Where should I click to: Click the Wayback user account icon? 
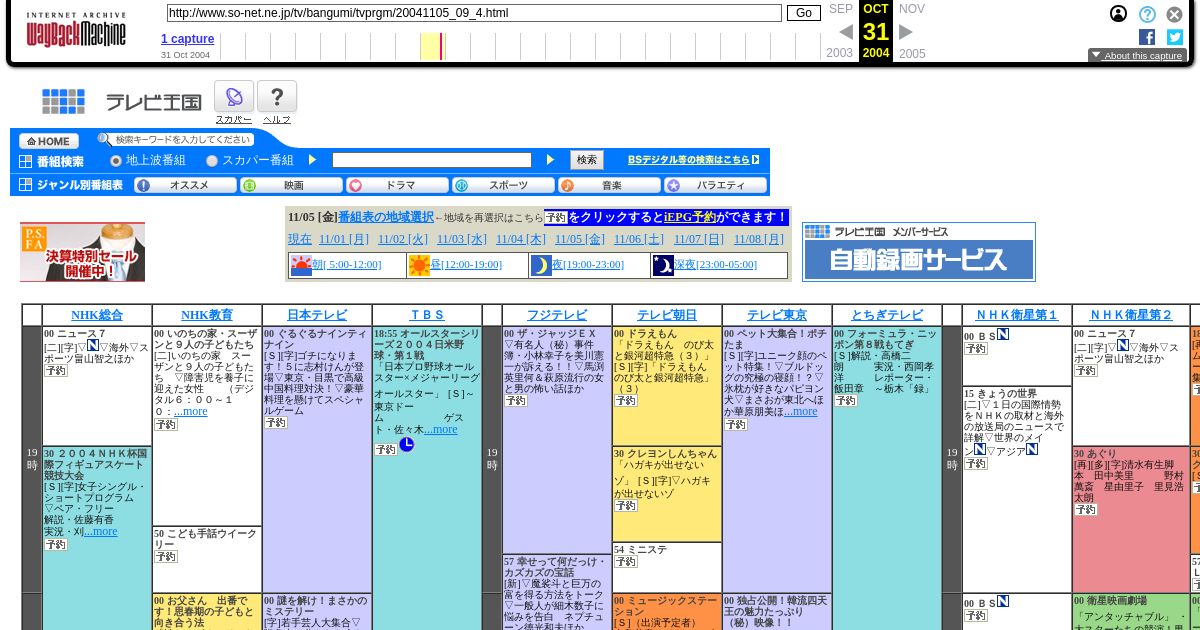pos(1118,14)
